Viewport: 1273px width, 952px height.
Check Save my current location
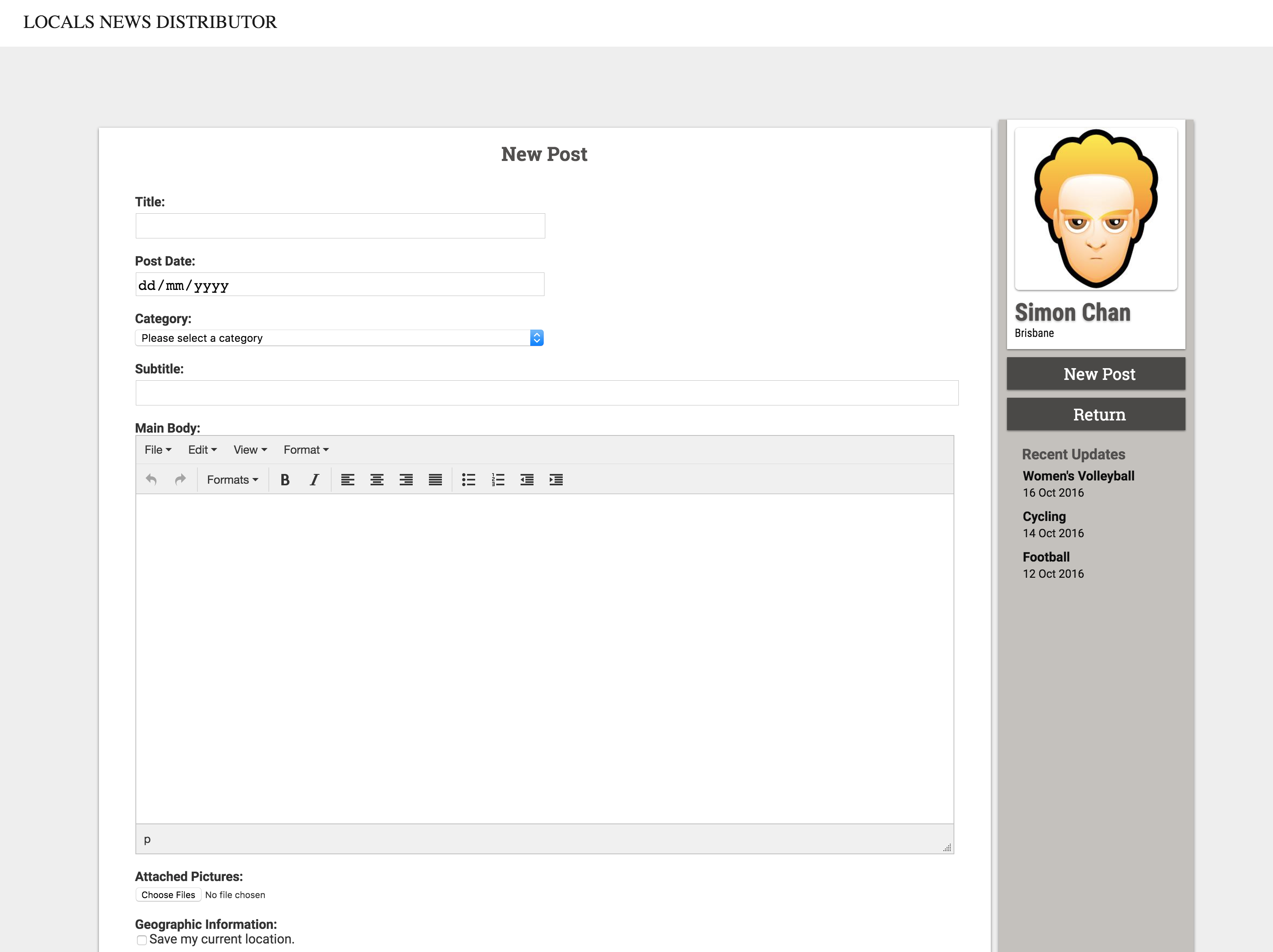point(141,940)
